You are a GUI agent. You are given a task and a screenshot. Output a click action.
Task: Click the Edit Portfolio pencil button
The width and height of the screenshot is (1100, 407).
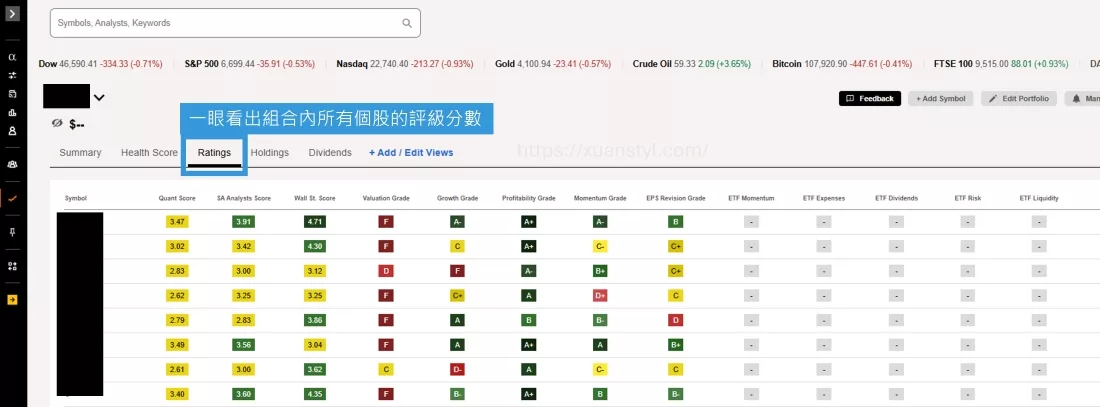(1018, 99)
